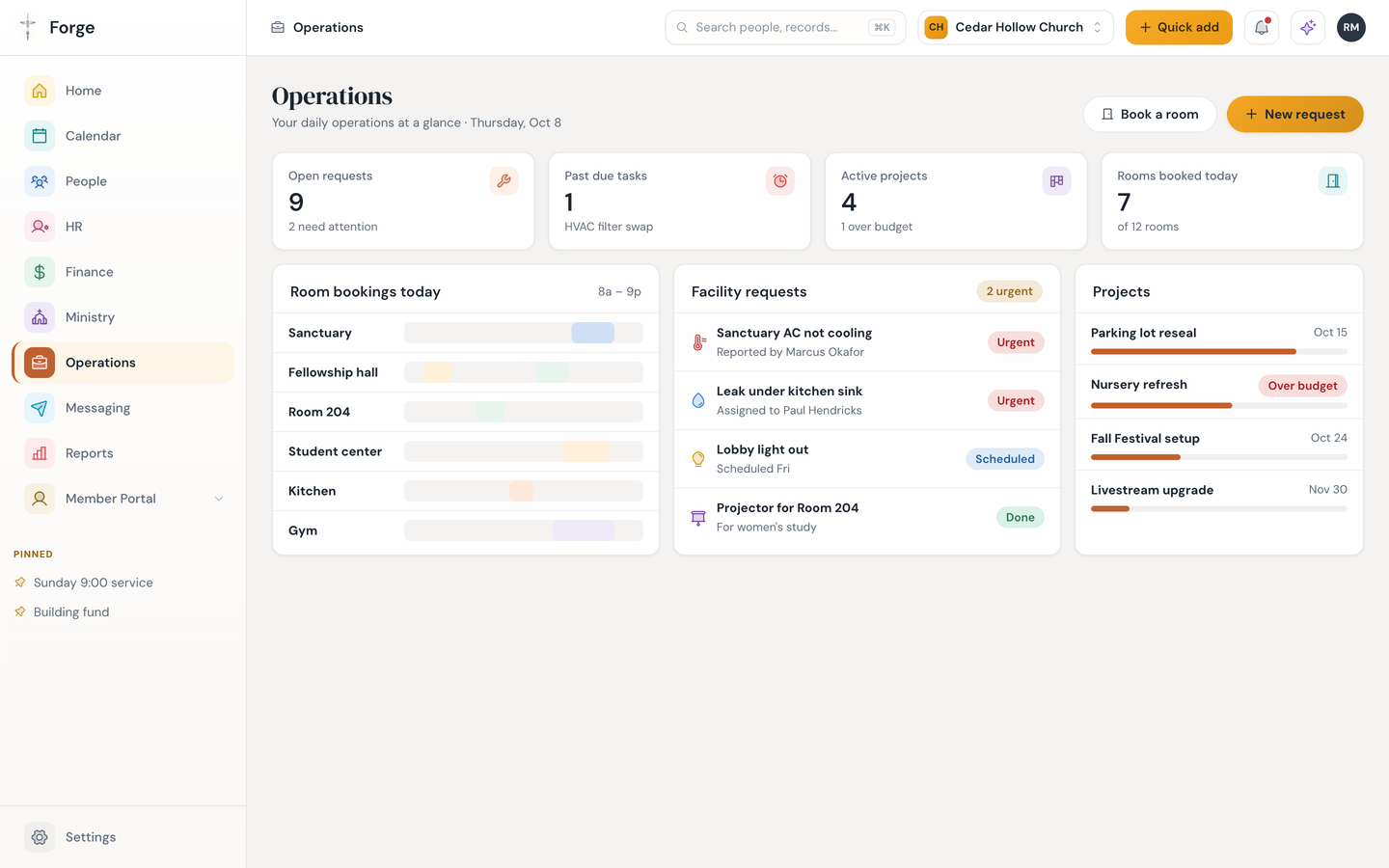Image resolution: width=1389 pixels, height=868 pixels.
Task: Click the search people, records field
Action: tap(785, 27)
